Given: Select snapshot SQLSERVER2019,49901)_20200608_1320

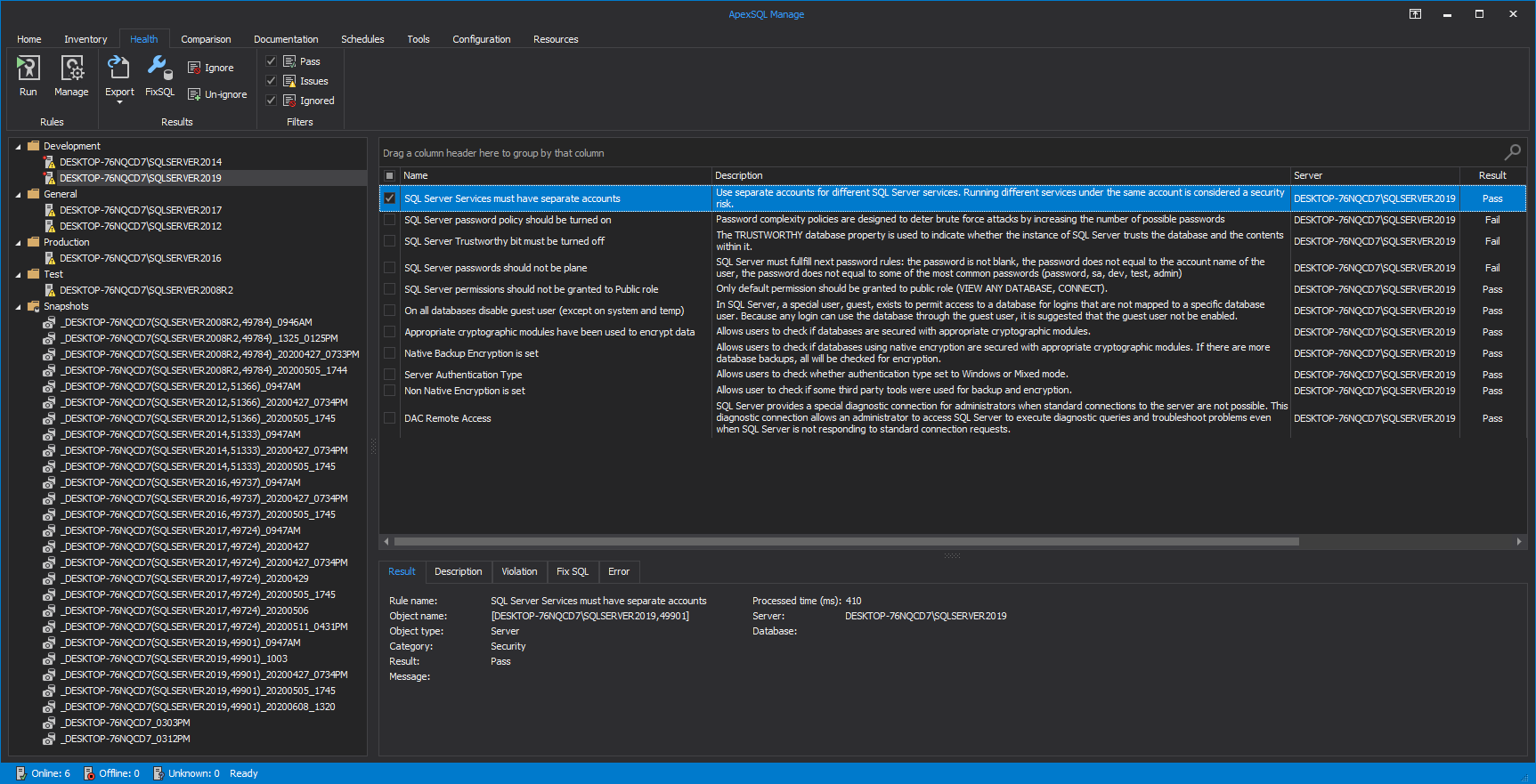Looking at the screenshot, I should point(198,707).
